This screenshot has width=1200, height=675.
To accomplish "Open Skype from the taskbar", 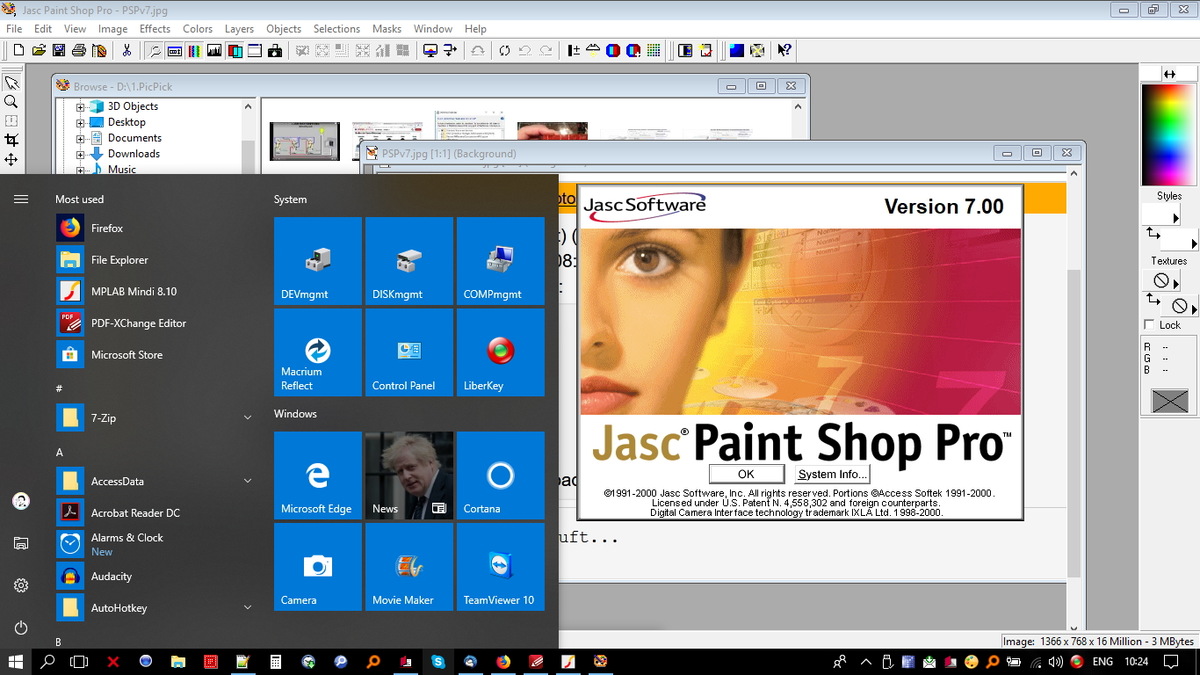I will pos(438,662).
